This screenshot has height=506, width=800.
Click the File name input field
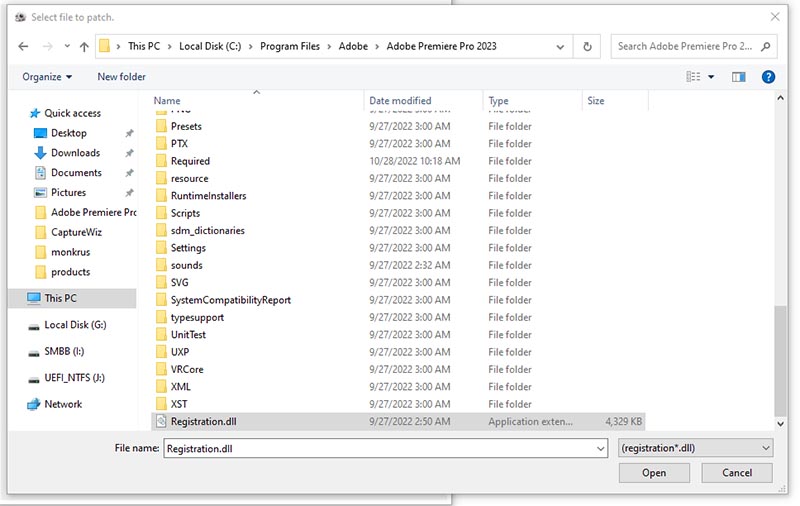(379, 448)
